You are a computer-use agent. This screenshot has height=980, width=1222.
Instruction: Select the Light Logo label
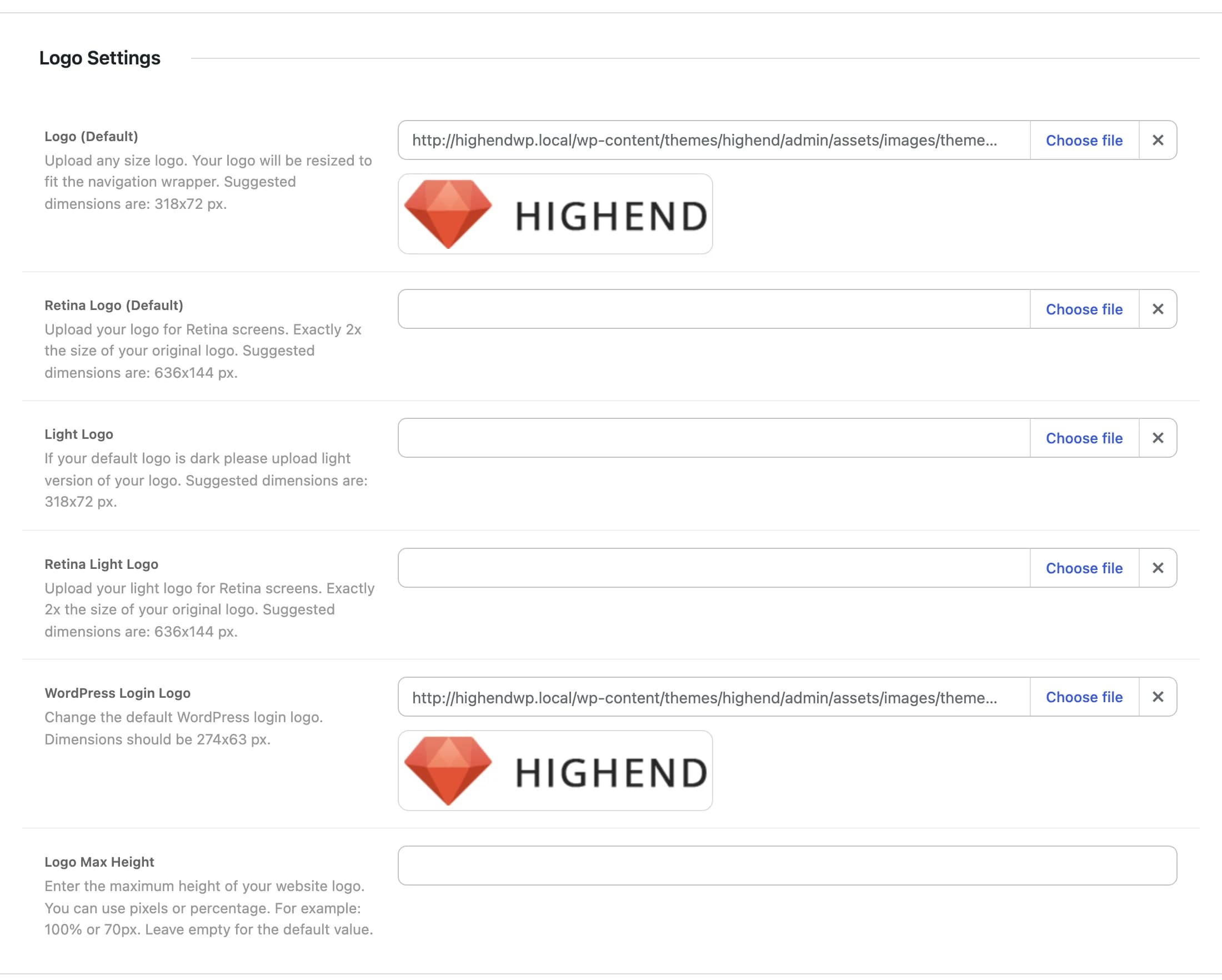[x=79, y=434]
